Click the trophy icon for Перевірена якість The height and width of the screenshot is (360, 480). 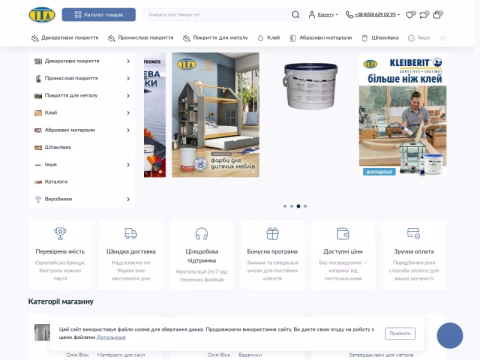[60, 233]
